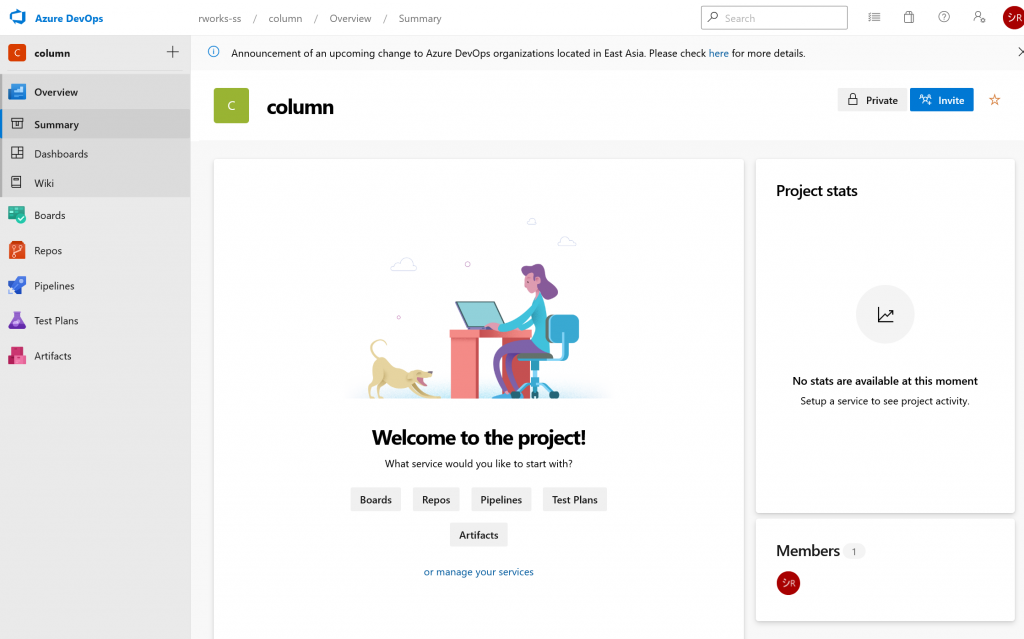Open the account avatar in top bar
This screenshot has height=639, width=1024.
(x=1014, y=18)
